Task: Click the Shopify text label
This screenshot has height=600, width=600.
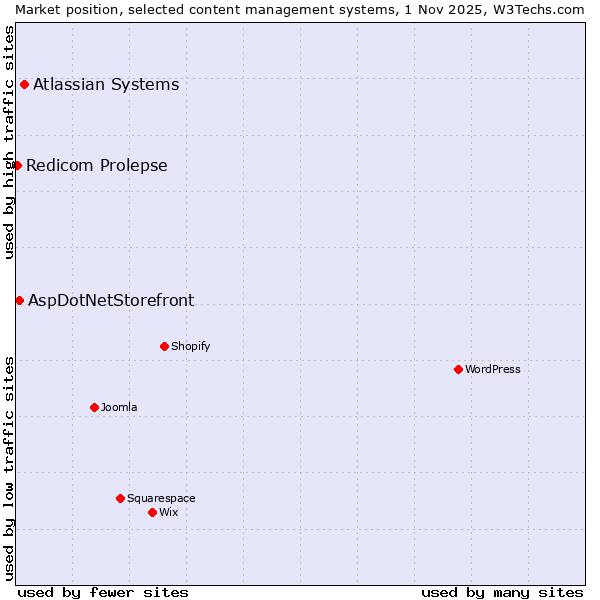Action: (190, 346)
